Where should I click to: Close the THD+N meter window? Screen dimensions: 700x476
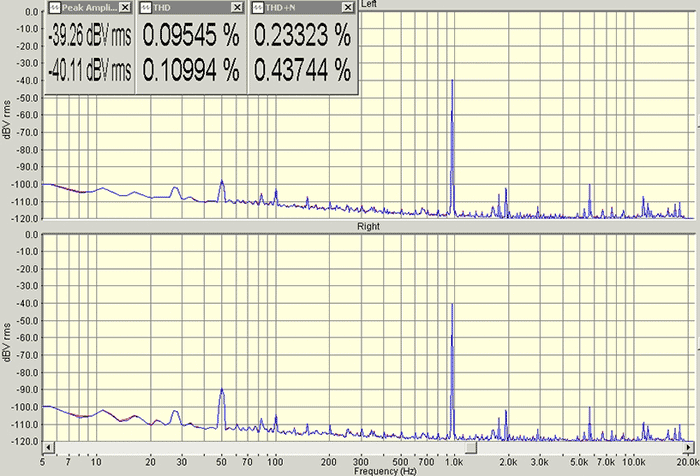coord(348,7)
